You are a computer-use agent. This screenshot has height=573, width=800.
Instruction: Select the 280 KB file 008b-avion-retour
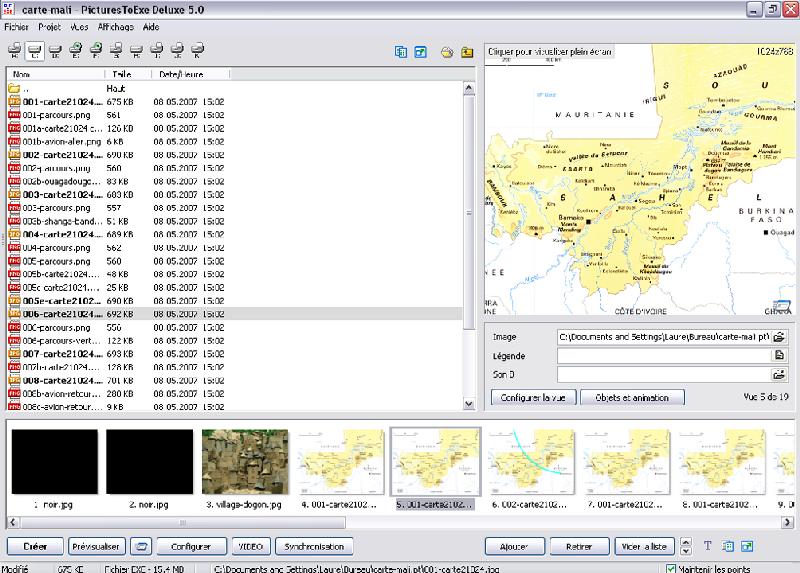(x=235, y=393)
